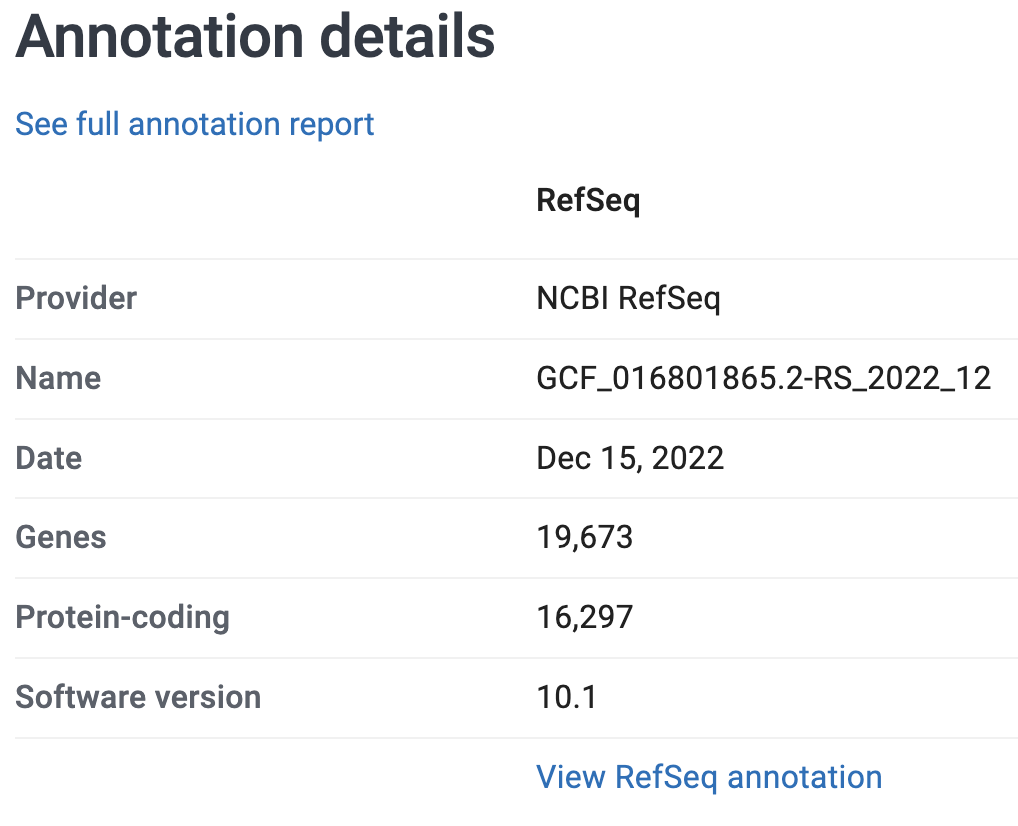Click the Genes row label

click(x=61, y=537)
